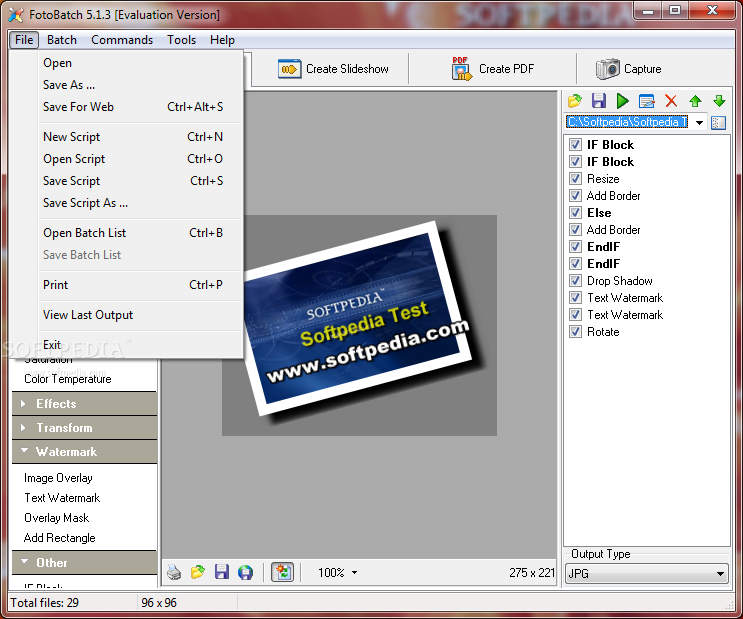
Task: Click the script path text field
Action: point(627,122)
